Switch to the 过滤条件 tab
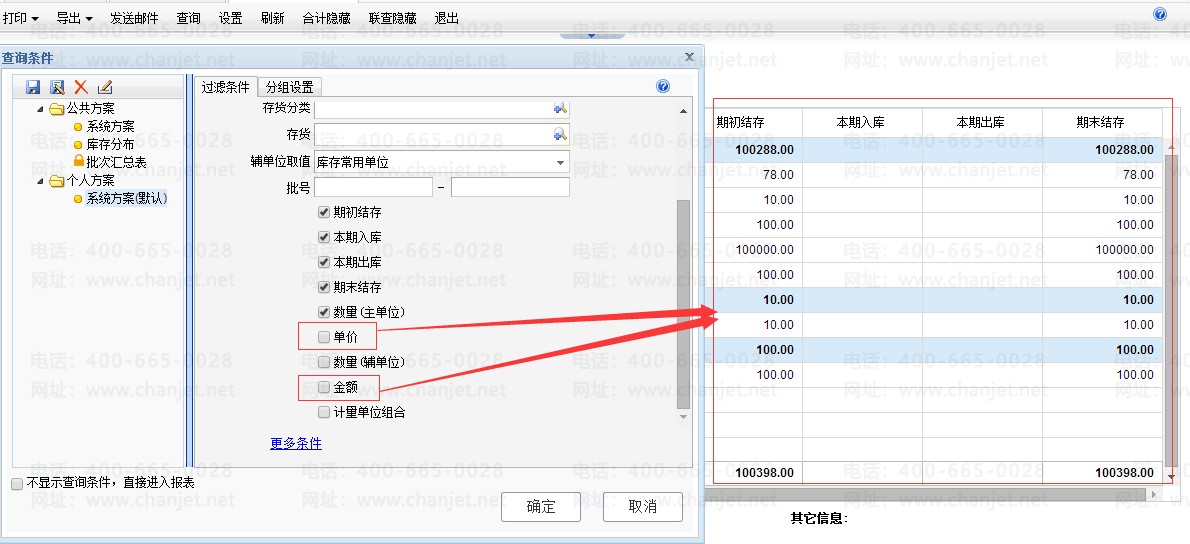The height and width of the screenshot is (544, 1190). (x=225, y=86)
